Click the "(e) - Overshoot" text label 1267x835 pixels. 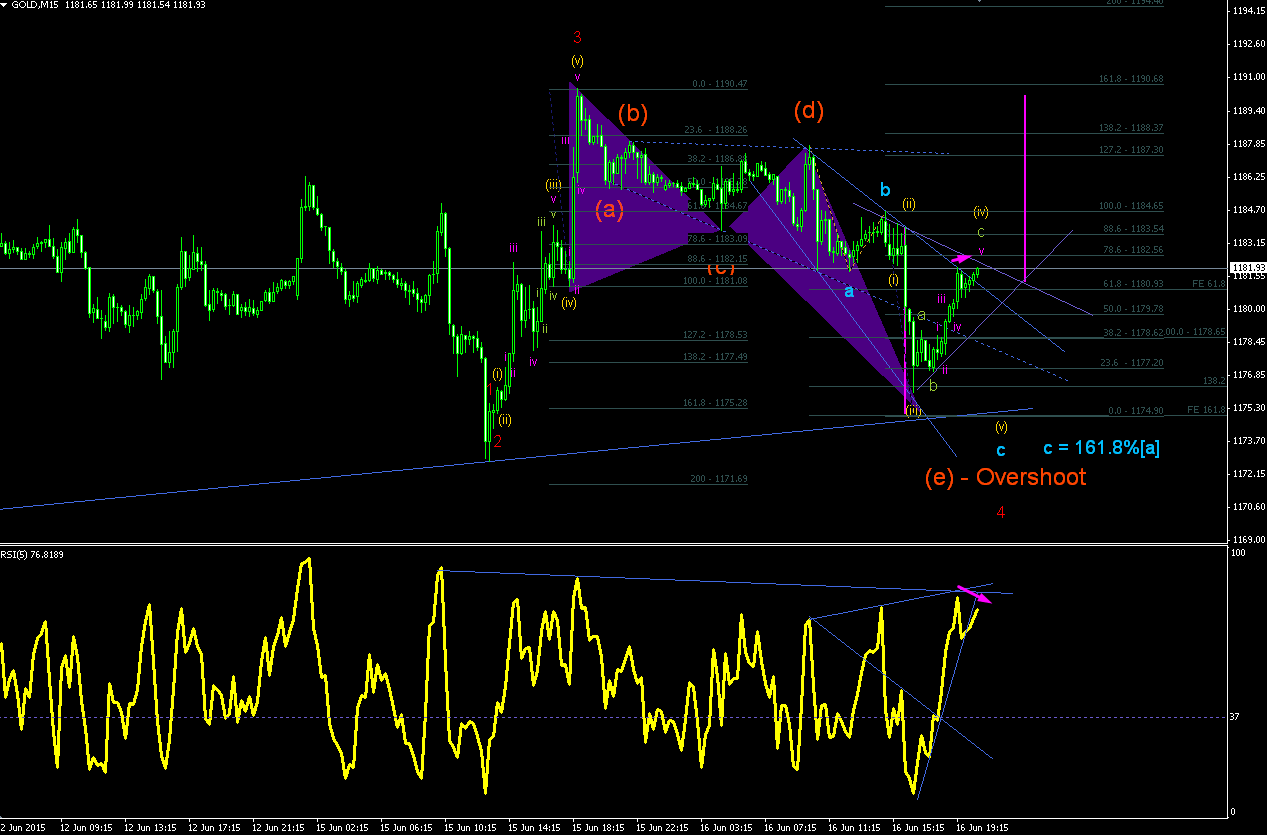tap(1005, 477)
